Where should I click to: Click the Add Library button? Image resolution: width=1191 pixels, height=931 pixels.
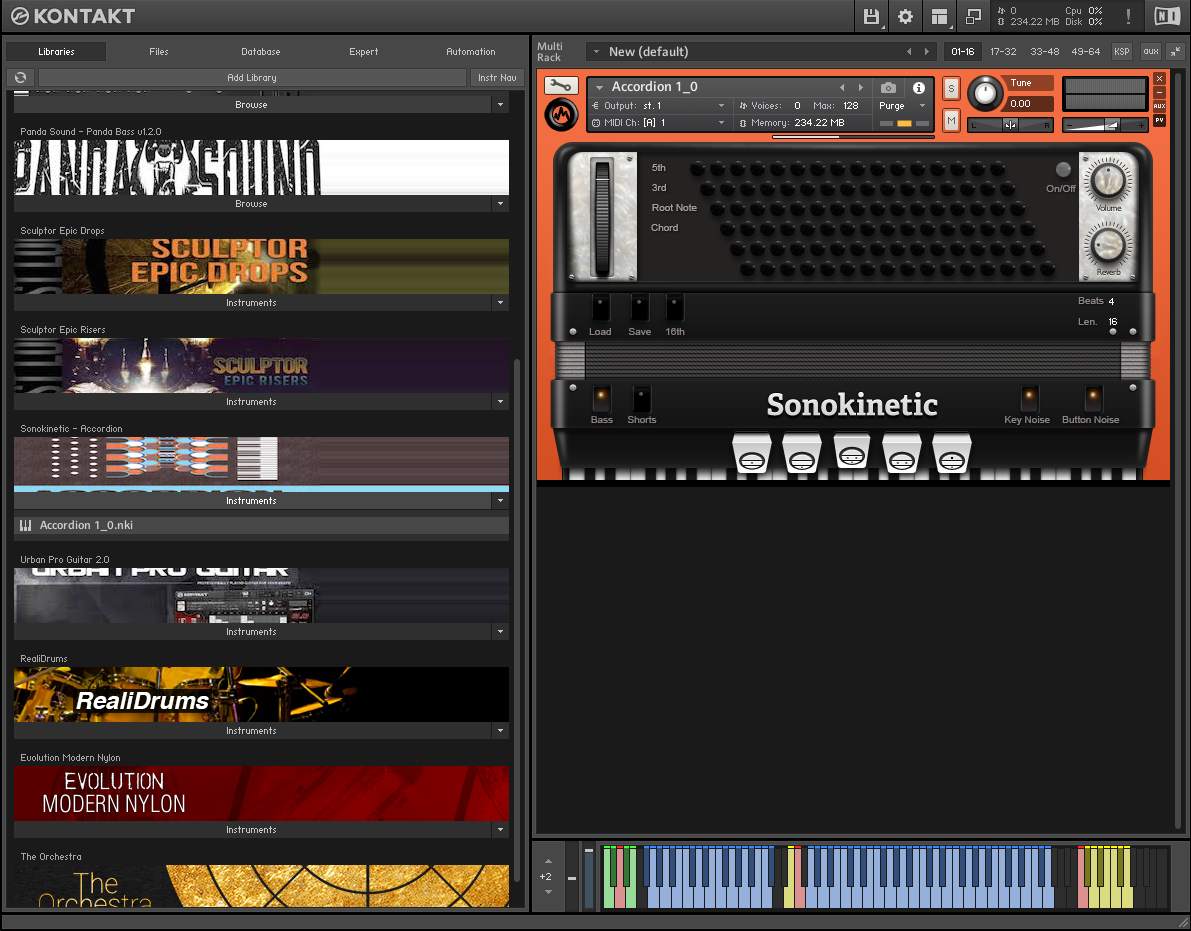pos(251,77)
